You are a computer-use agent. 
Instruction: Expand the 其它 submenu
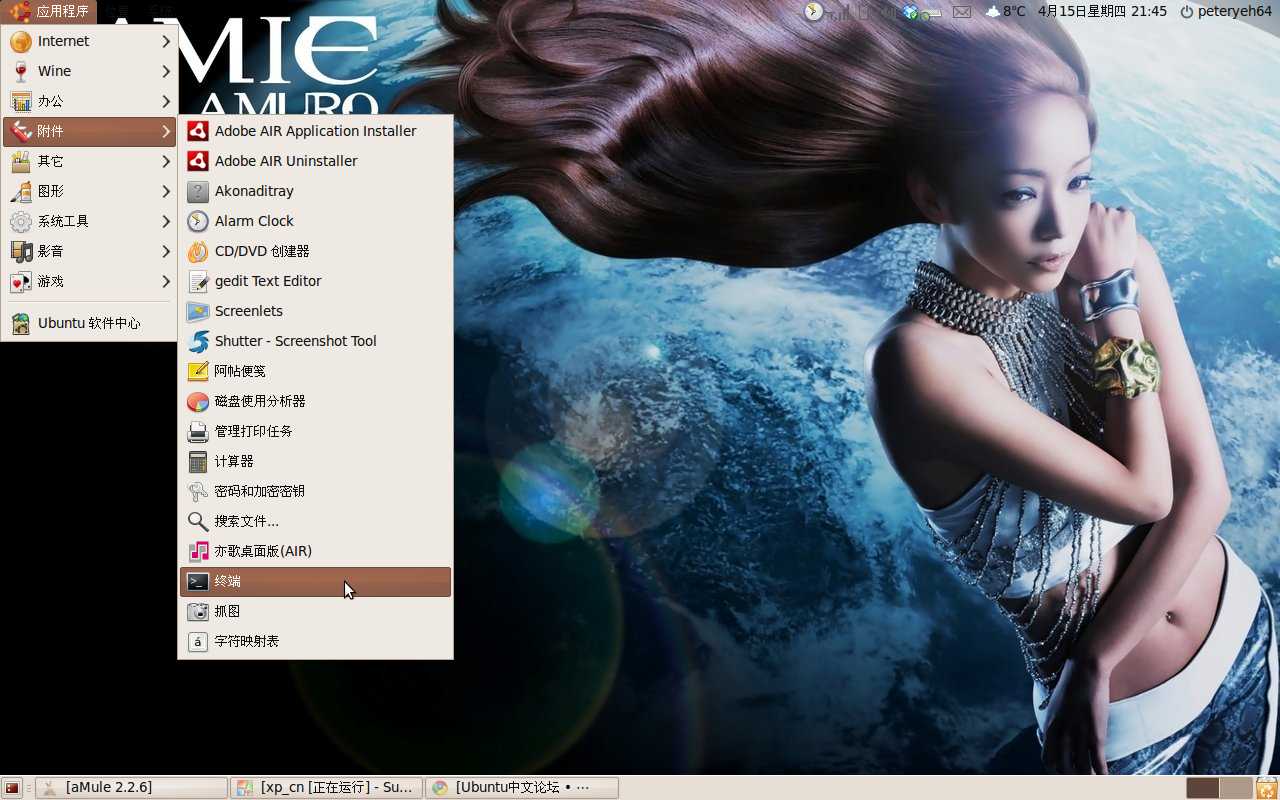pyautogui.click(x=89, y=161)
